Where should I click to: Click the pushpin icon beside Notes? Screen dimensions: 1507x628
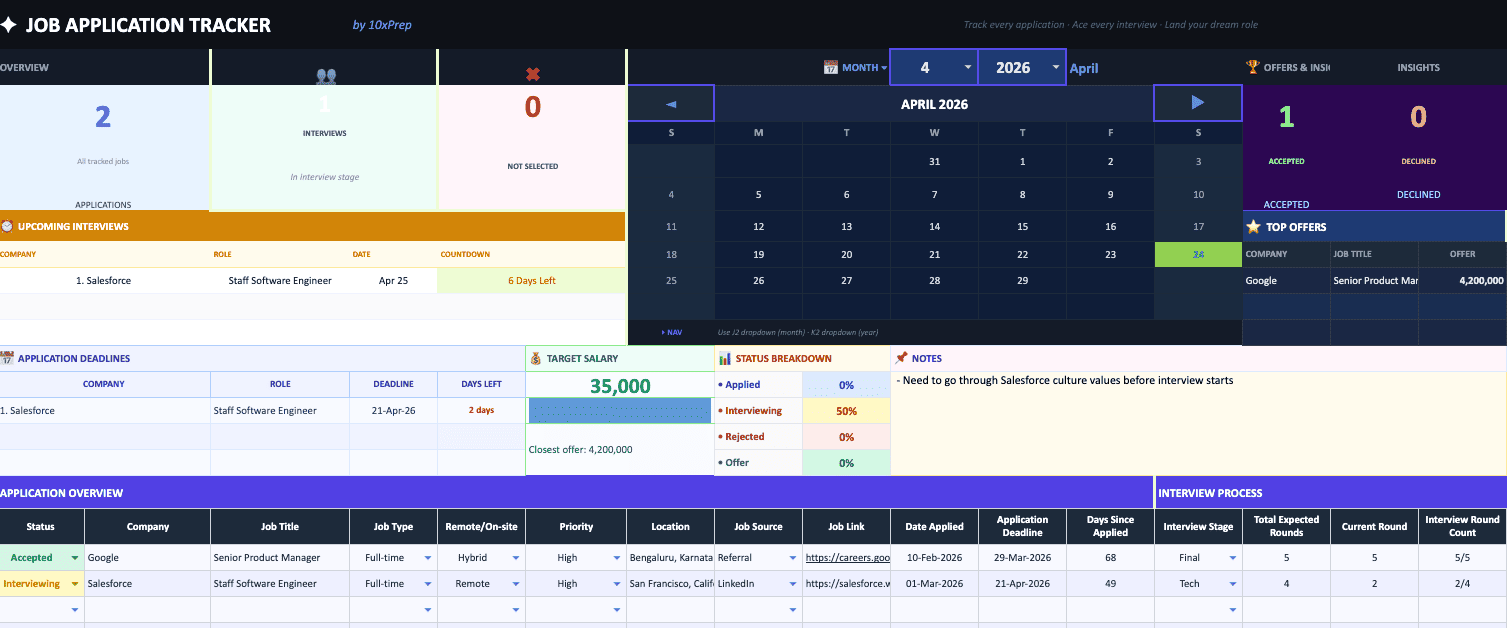pos(901,358)
